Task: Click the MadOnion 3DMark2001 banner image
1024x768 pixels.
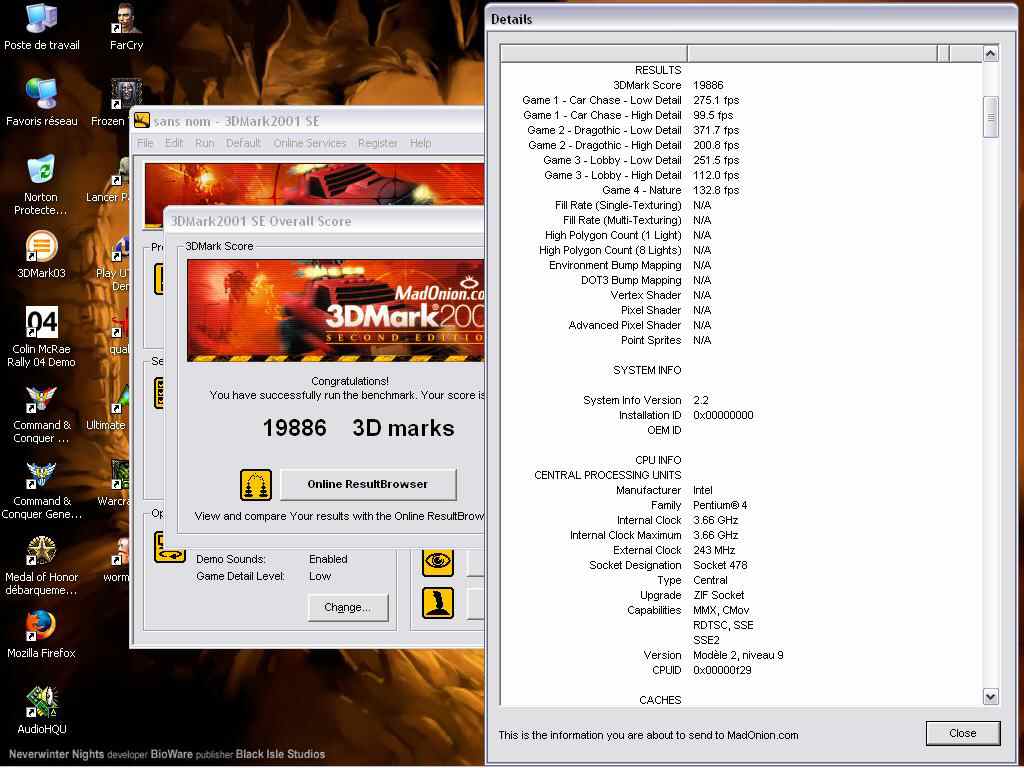Action: [x=336, y=310]
